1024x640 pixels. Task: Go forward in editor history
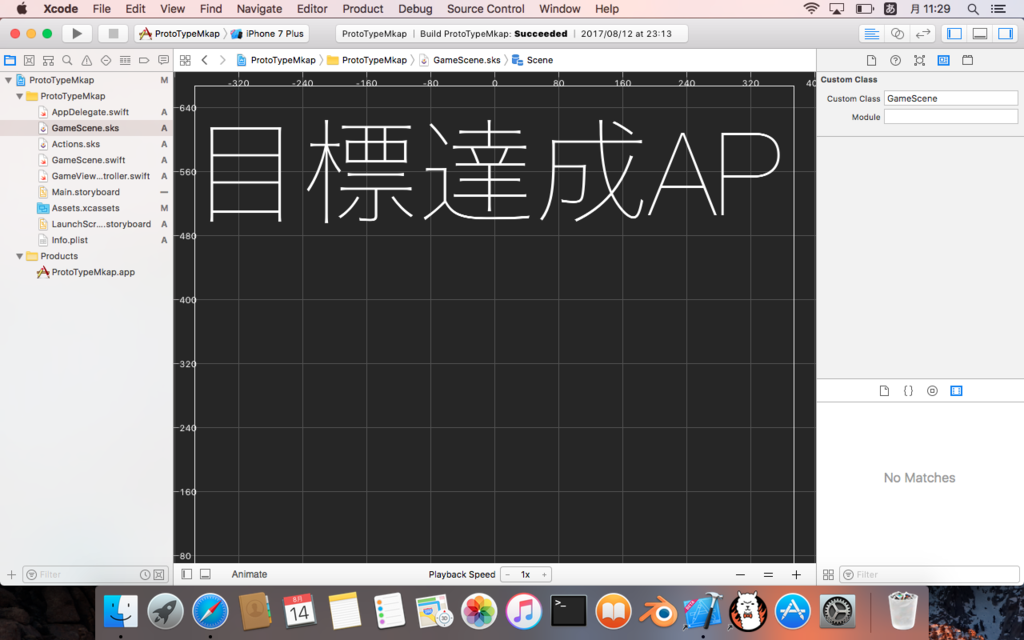tap(223, 60)
